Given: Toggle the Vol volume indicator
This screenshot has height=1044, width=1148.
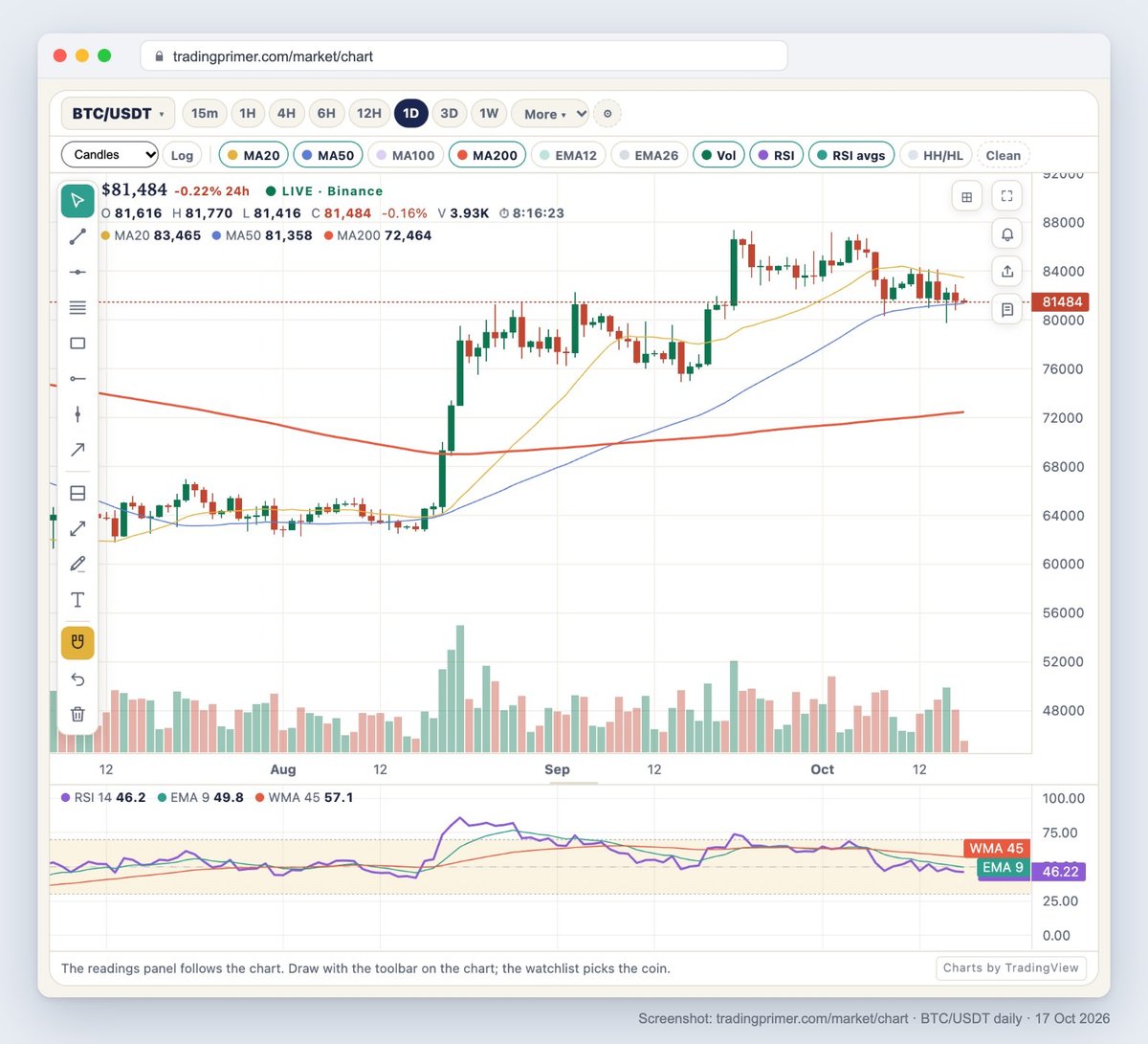Looking at the screenshot, I should (x=718, y=155).
